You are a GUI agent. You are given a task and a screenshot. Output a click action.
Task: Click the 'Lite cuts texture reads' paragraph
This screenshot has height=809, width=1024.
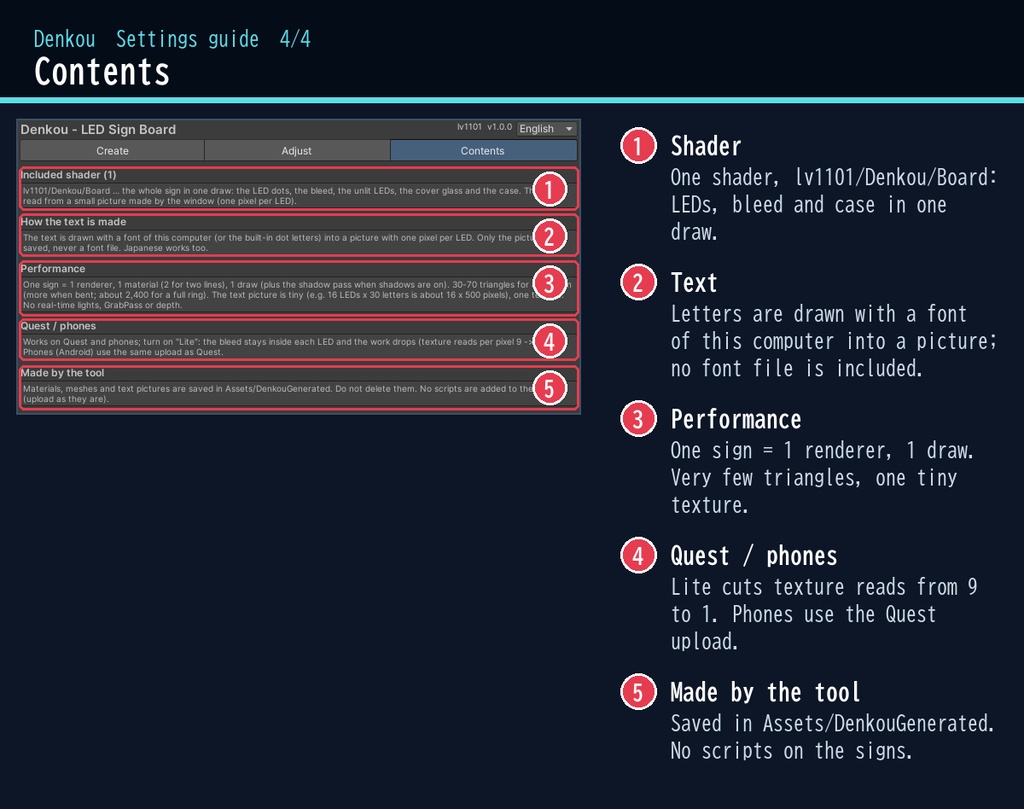tap(824, 614)
